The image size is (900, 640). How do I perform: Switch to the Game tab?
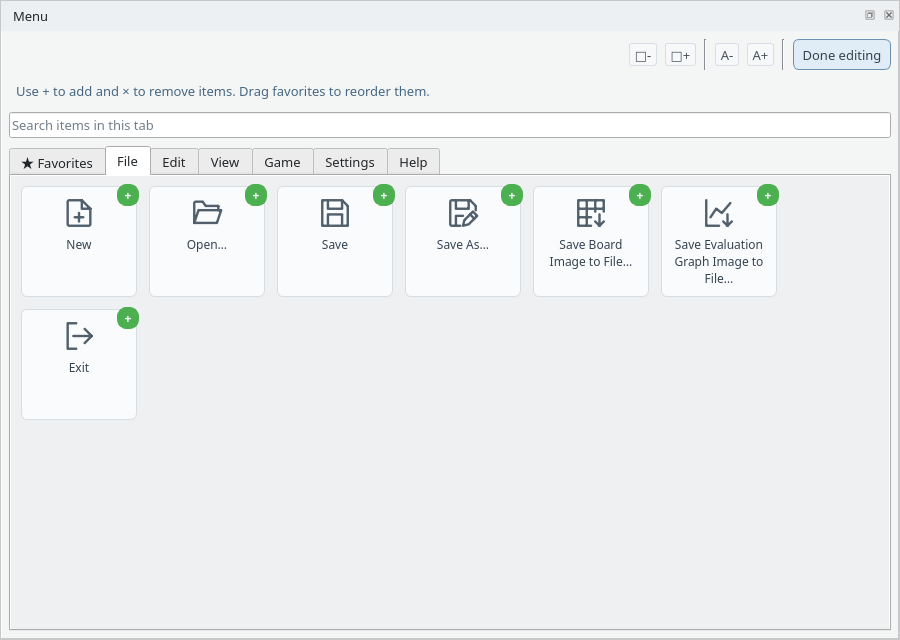pyautogui.click(x=282, y=162)
